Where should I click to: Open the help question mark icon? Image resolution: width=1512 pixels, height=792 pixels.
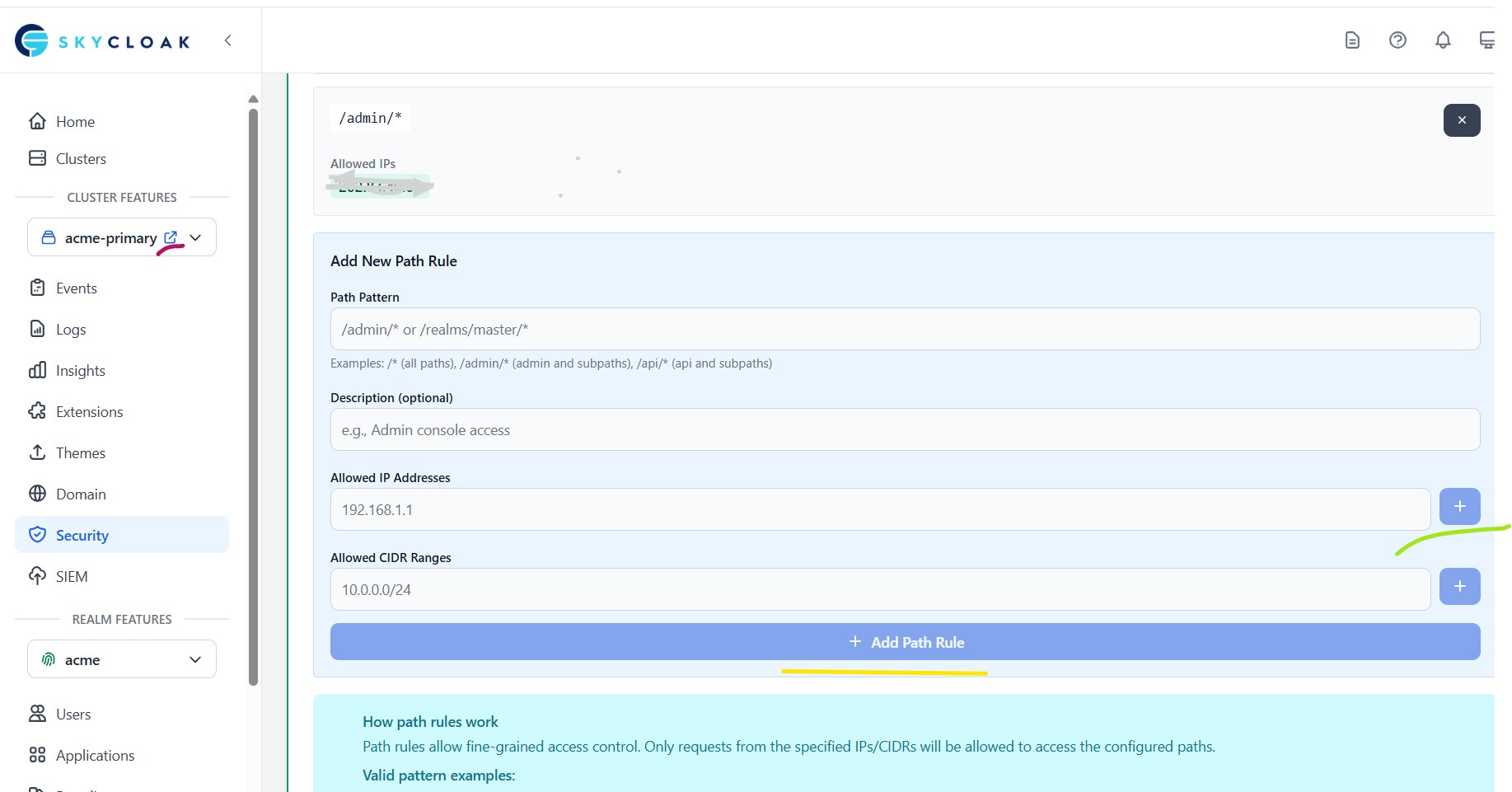(1397, 40)
